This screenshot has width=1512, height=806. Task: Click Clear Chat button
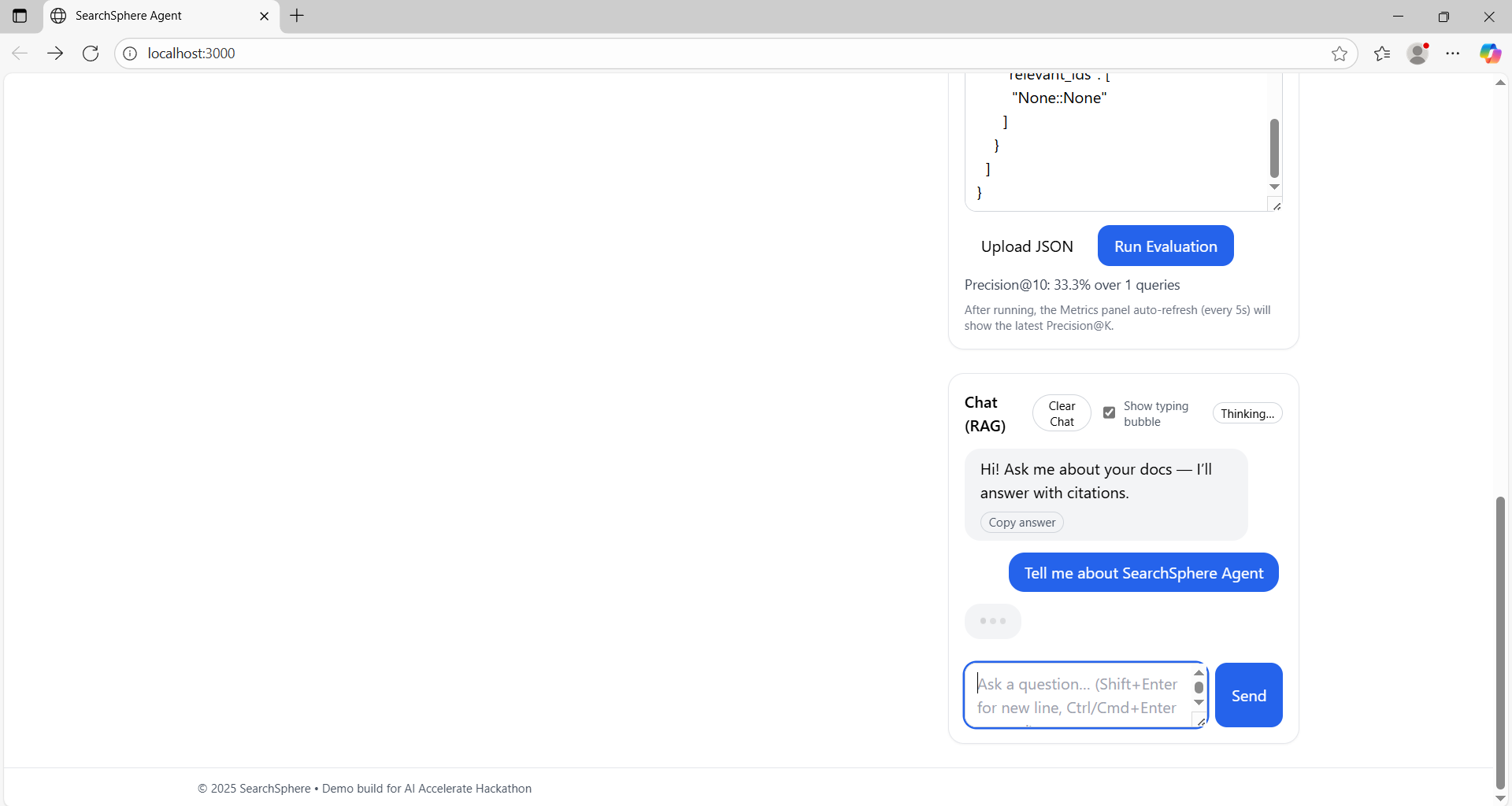[x=1062, y=413]
